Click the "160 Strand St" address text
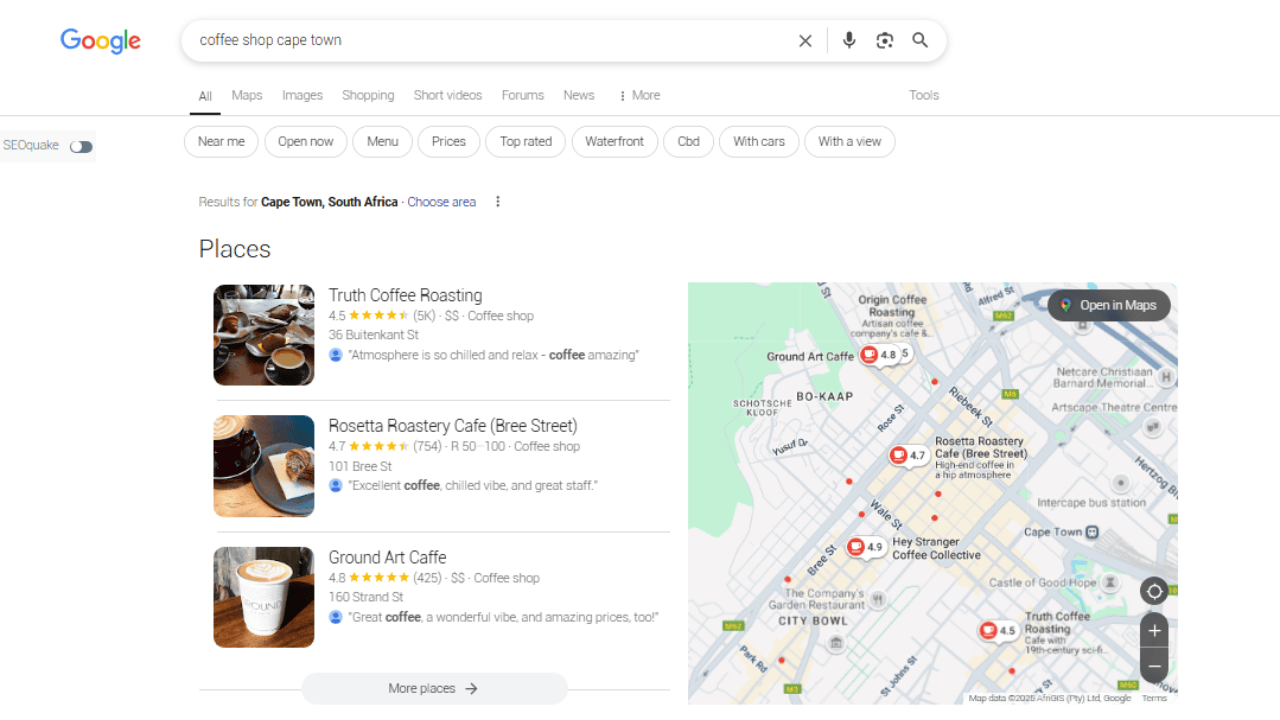The height and width of the screenshot is (720, 1280). coord(366,597)
